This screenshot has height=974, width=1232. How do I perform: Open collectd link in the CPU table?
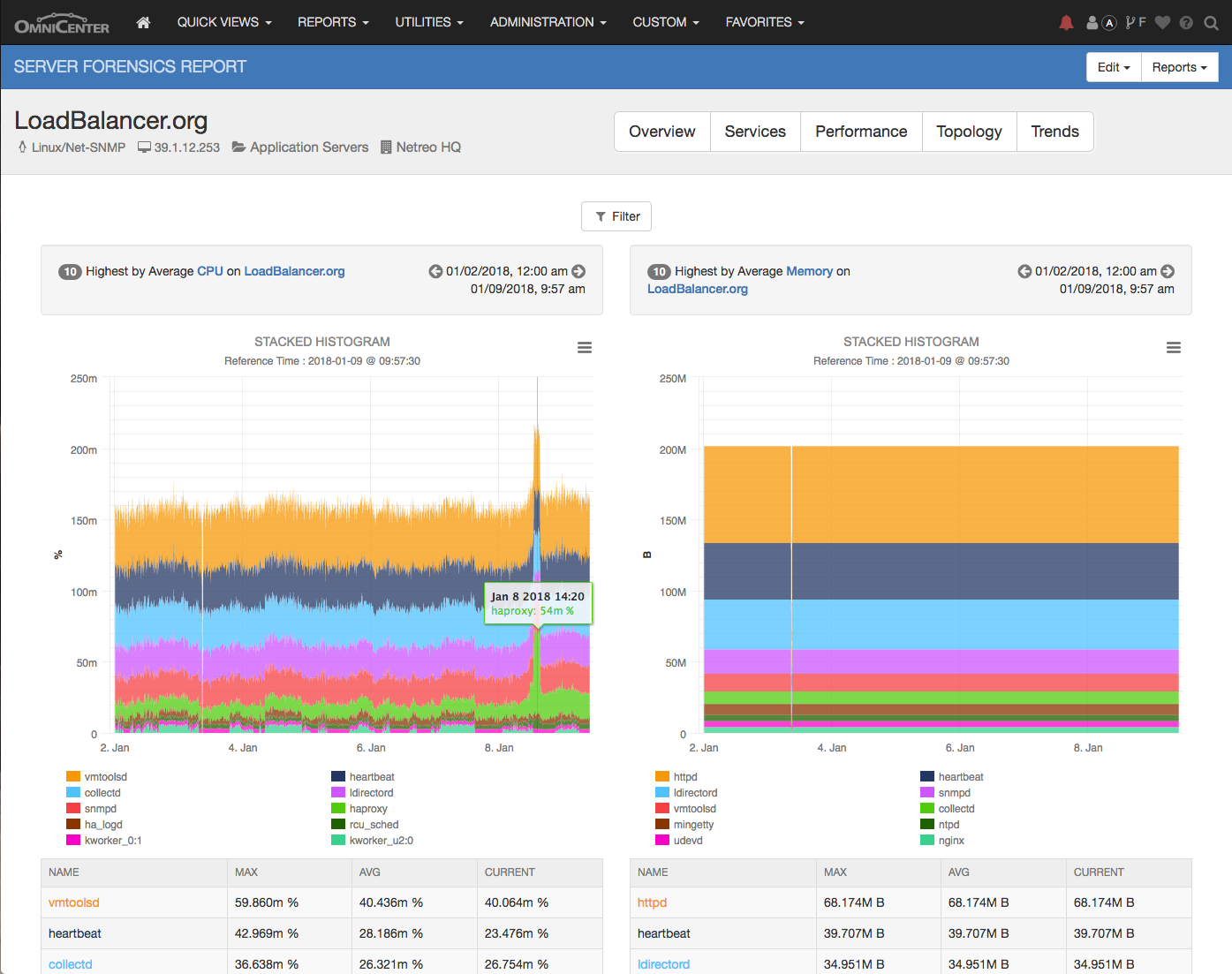71,964
